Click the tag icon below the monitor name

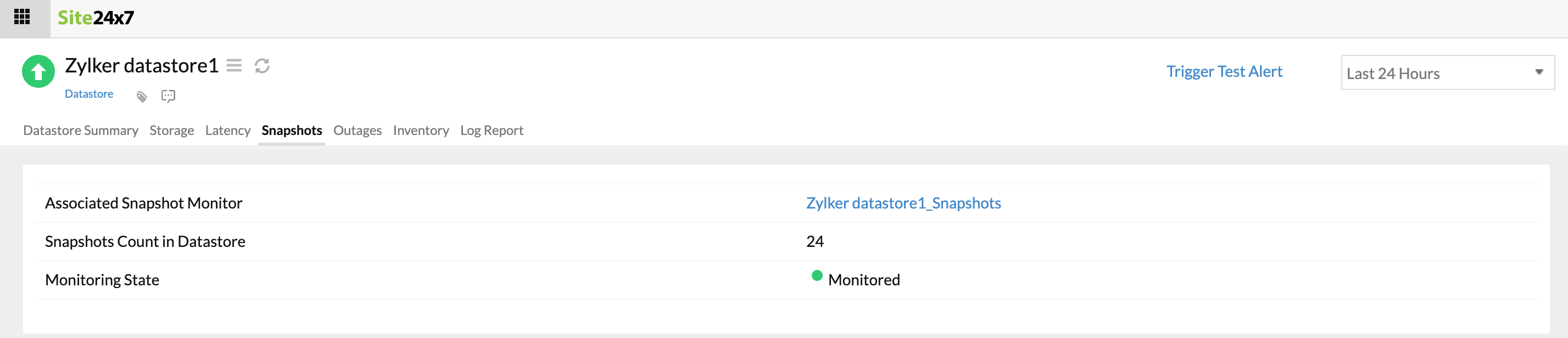[x=141, y=95]
